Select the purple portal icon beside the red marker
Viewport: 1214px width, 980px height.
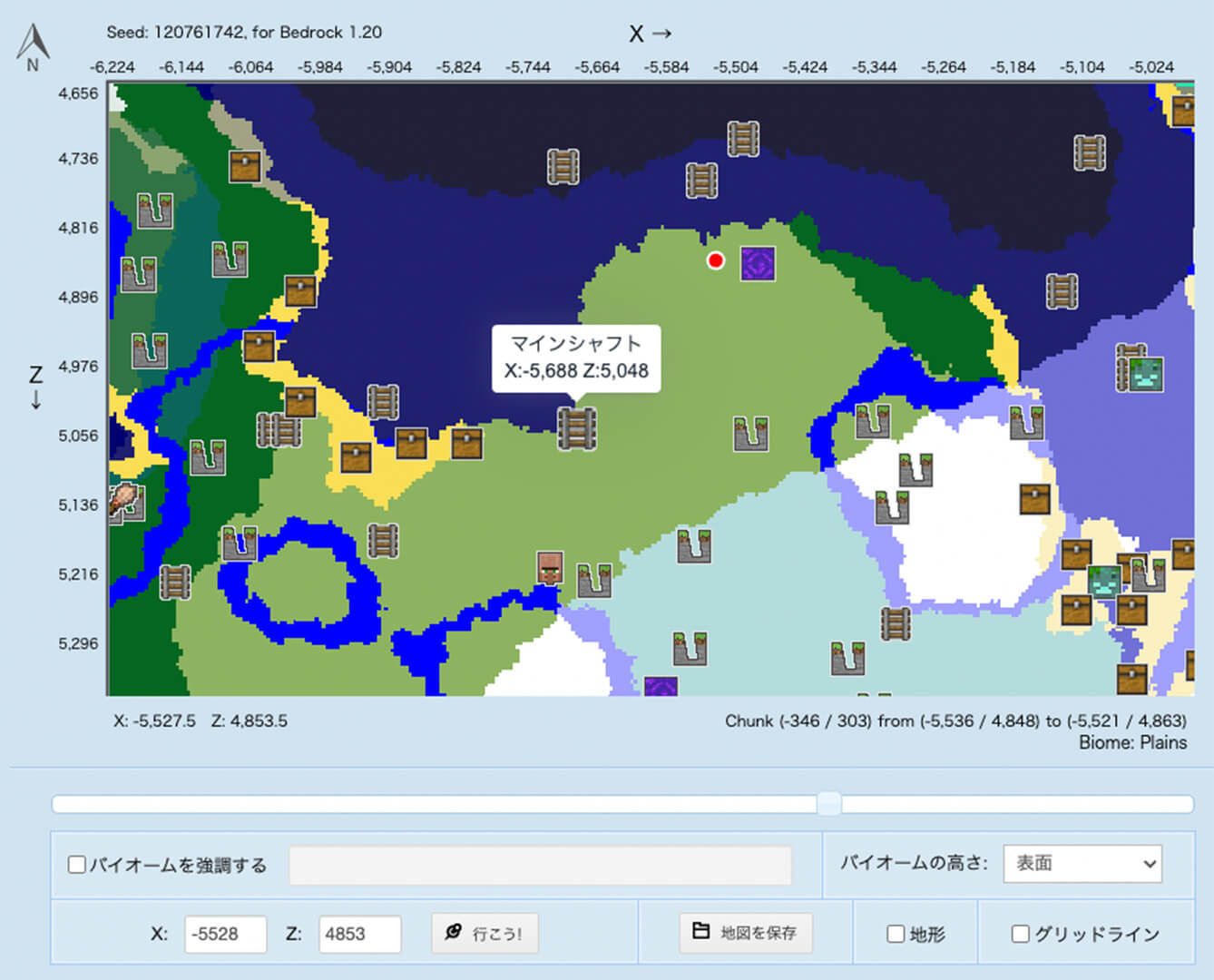click(758, 263)
